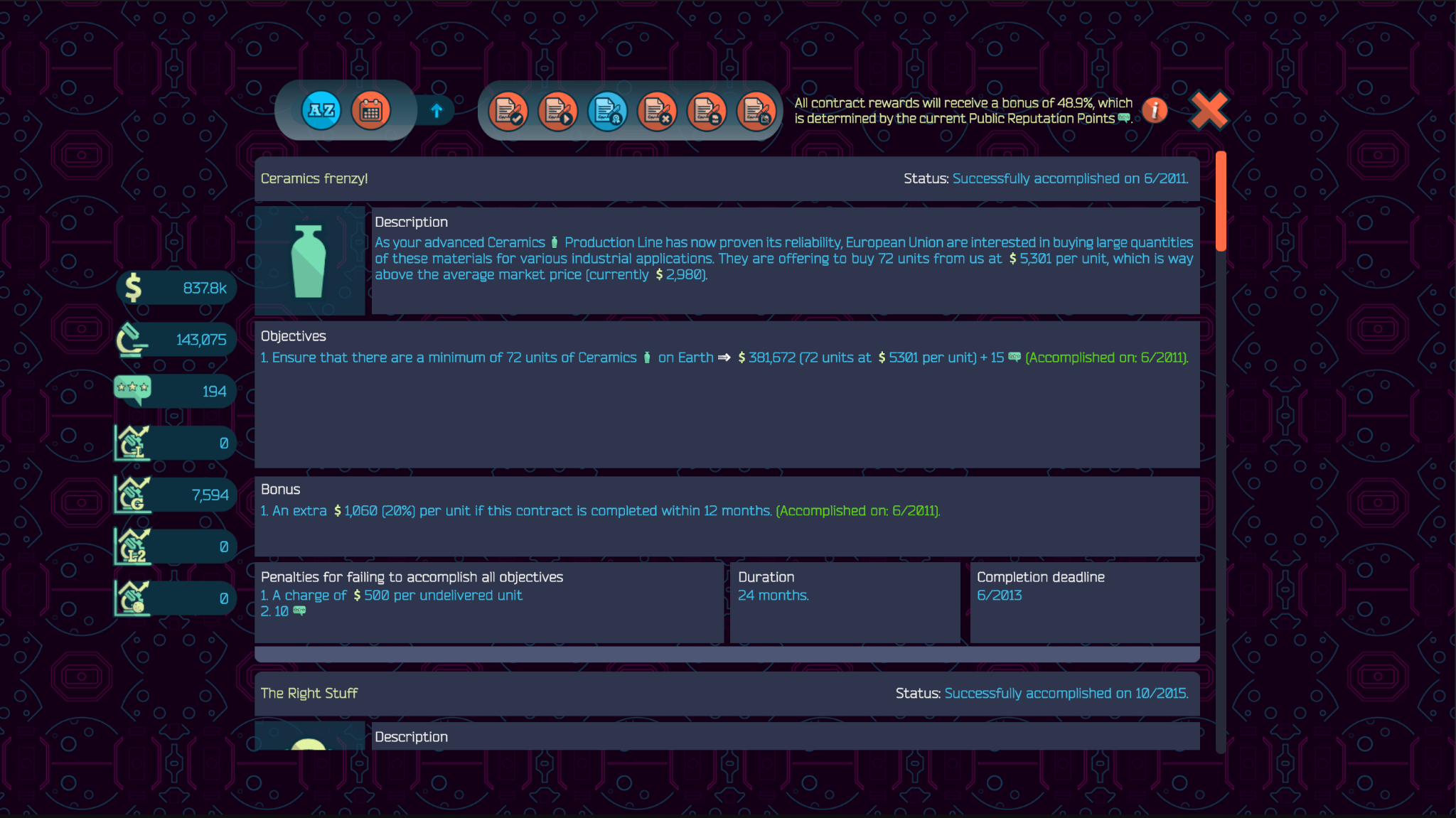This screenshot has height=818, width=1456.
Task: Select the L2 research chart indicator
Action: [x=176, y=547]
